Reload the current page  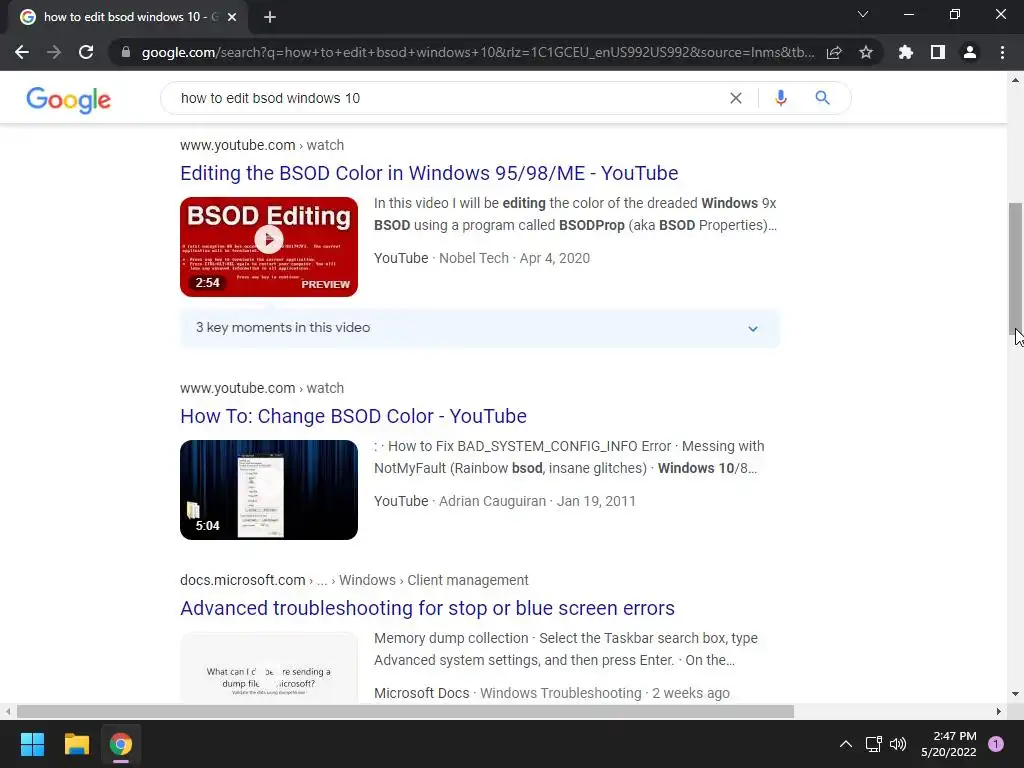click(x=86, y=52)
